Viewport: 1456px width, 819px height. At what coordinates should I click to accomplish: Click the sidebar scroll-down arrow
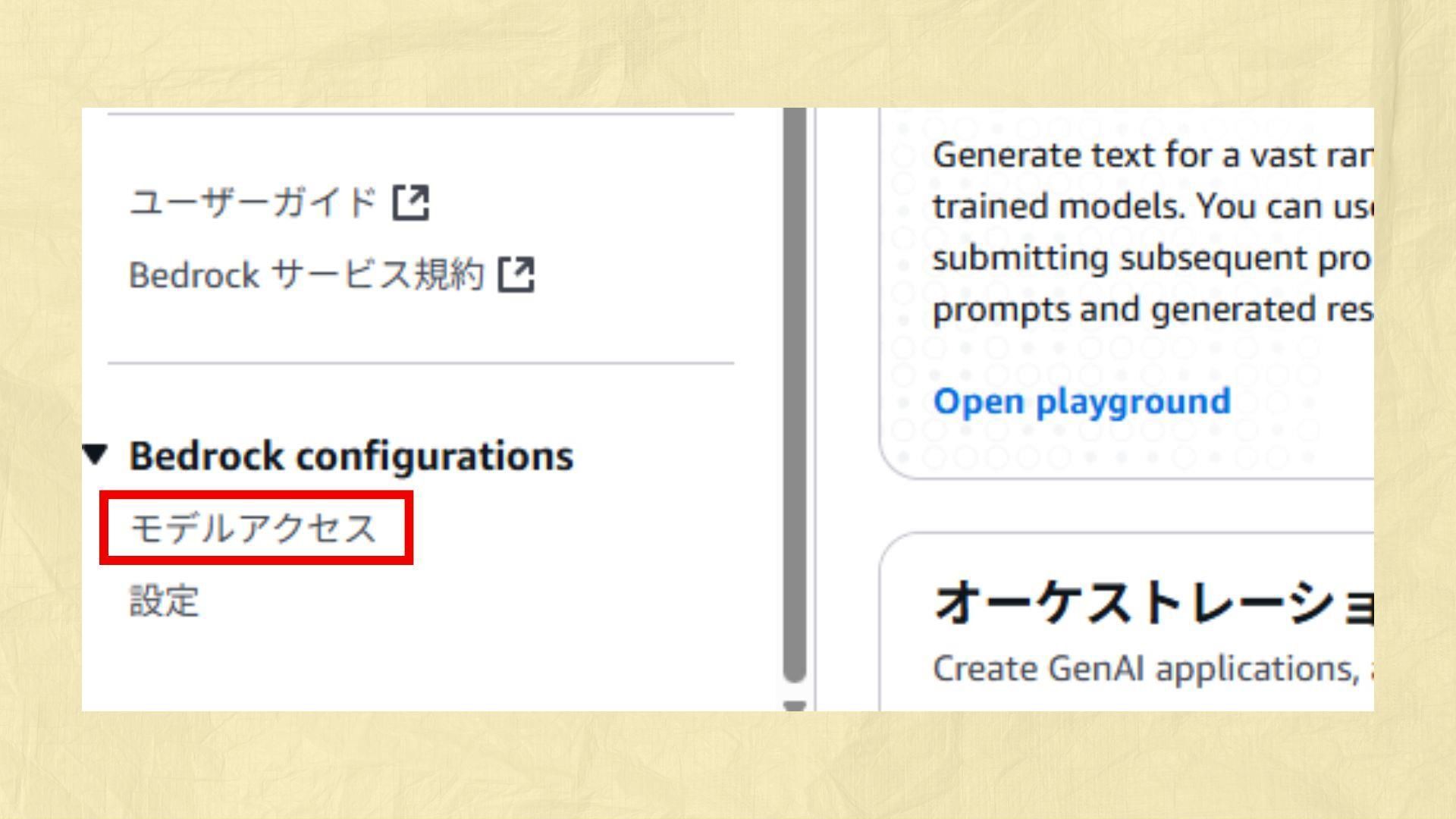794,706
